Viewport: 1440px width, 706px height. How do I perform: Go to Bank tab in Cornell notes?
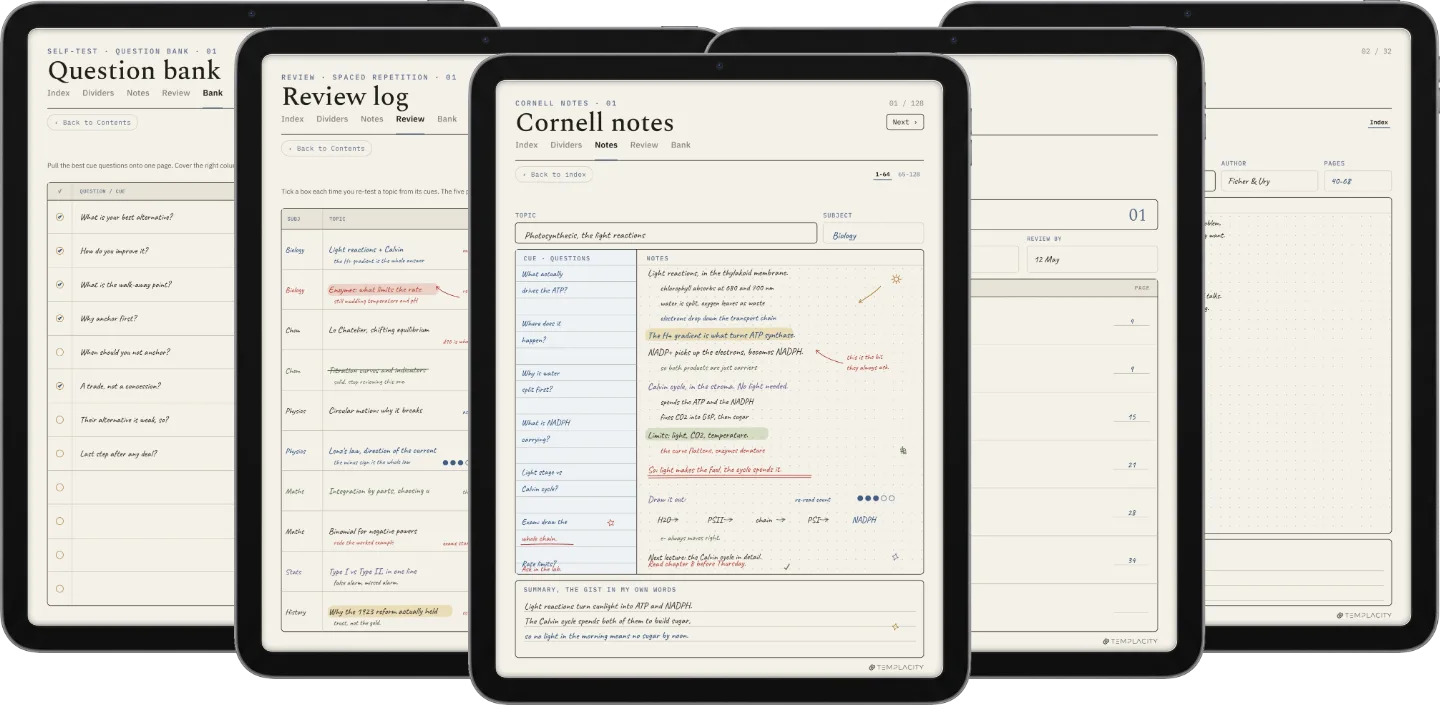(x=681, y=145)
